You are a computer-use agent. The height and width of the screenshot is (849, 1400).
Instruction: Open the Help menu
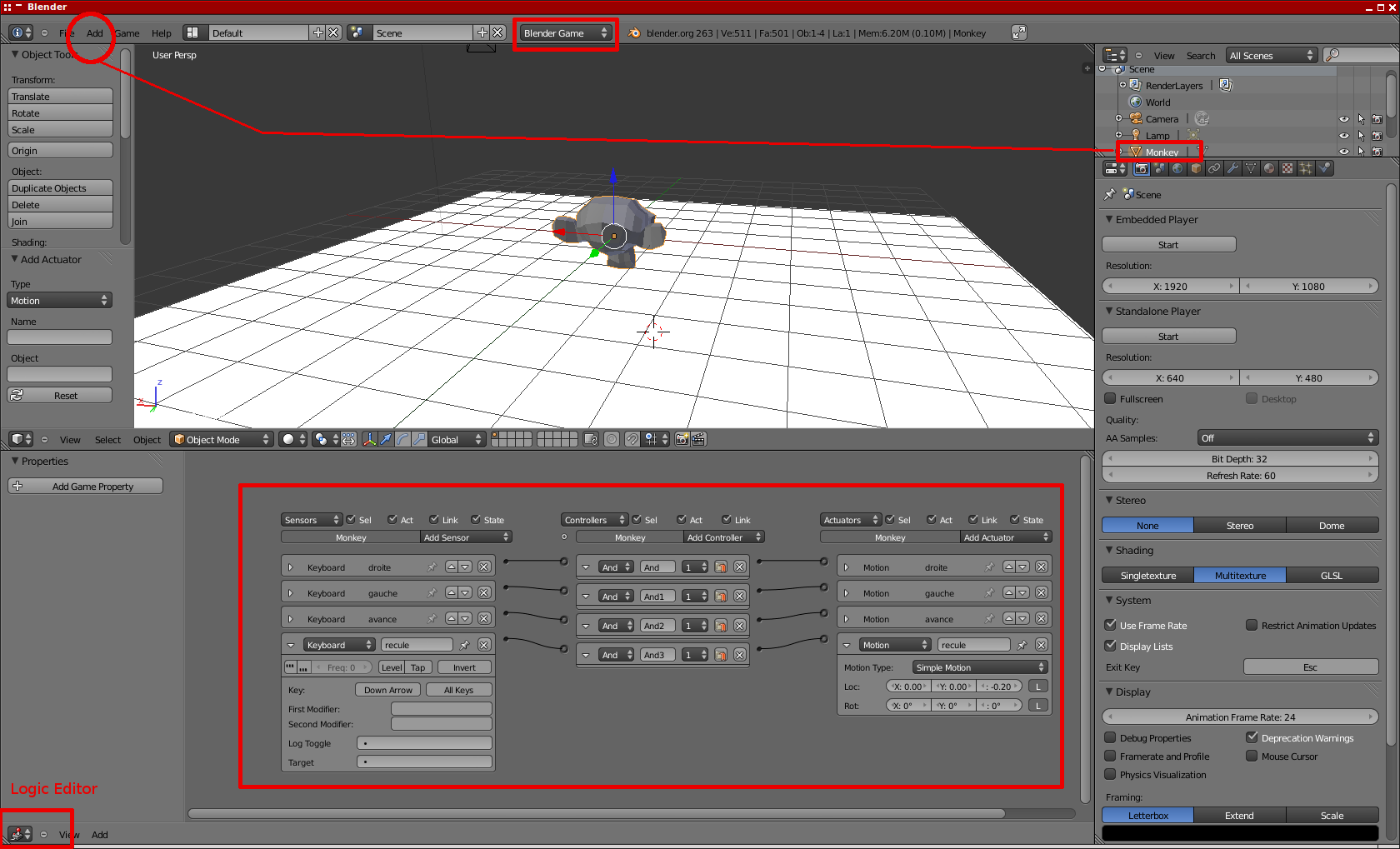pos(162,33)
